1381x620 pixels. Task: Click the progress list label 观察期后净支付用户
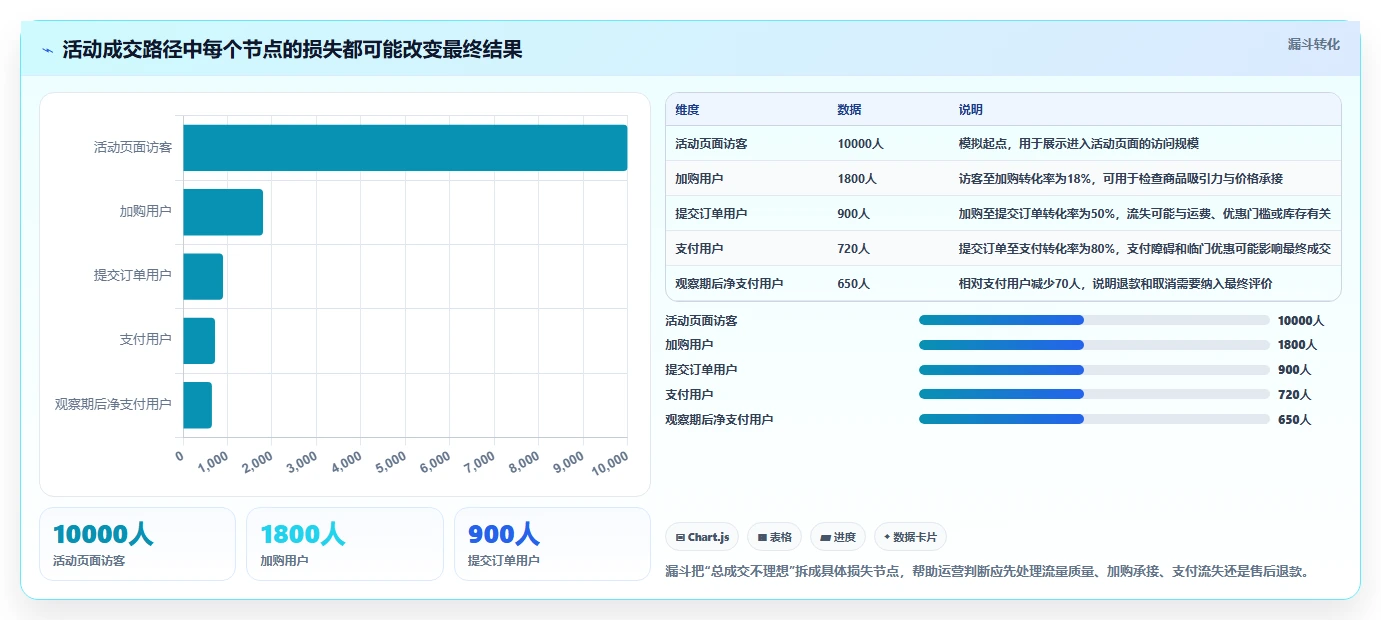pyautogui.click(x=719, y=420)
